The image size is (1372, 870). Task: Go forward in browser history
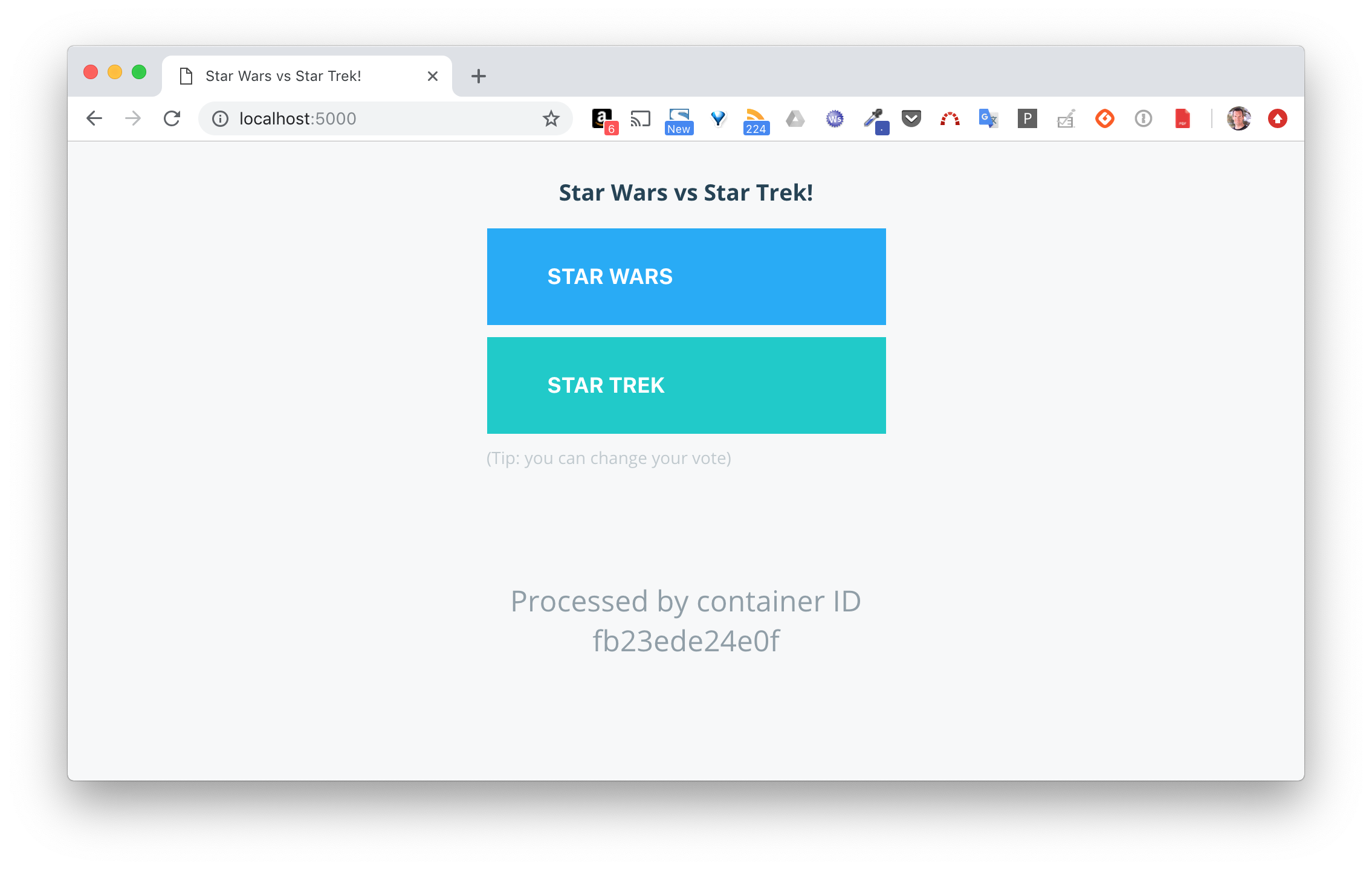point(133,118)
